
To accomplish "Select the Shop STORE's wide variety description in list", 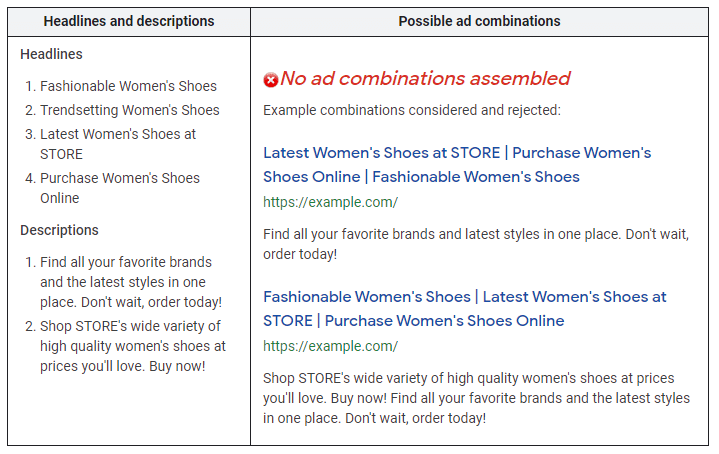I will 132,346.
